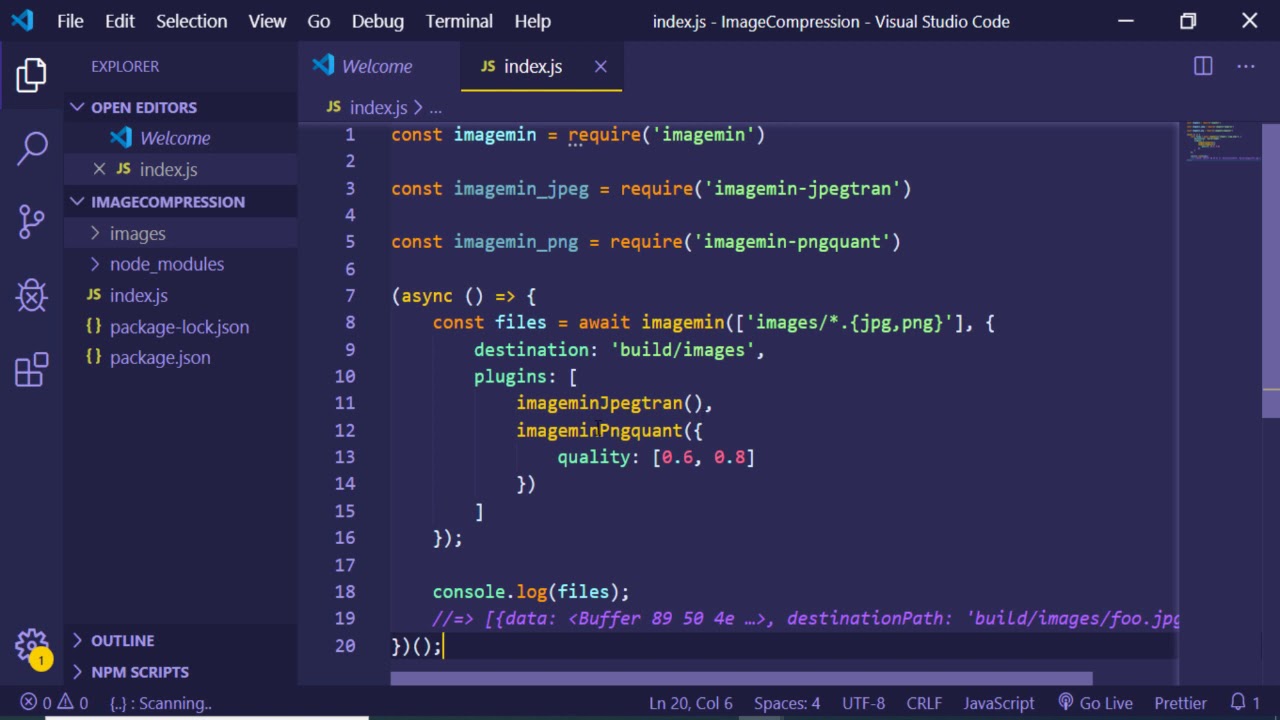
Task: Click the Manage gear icon
Action: (x=32, y=645)
